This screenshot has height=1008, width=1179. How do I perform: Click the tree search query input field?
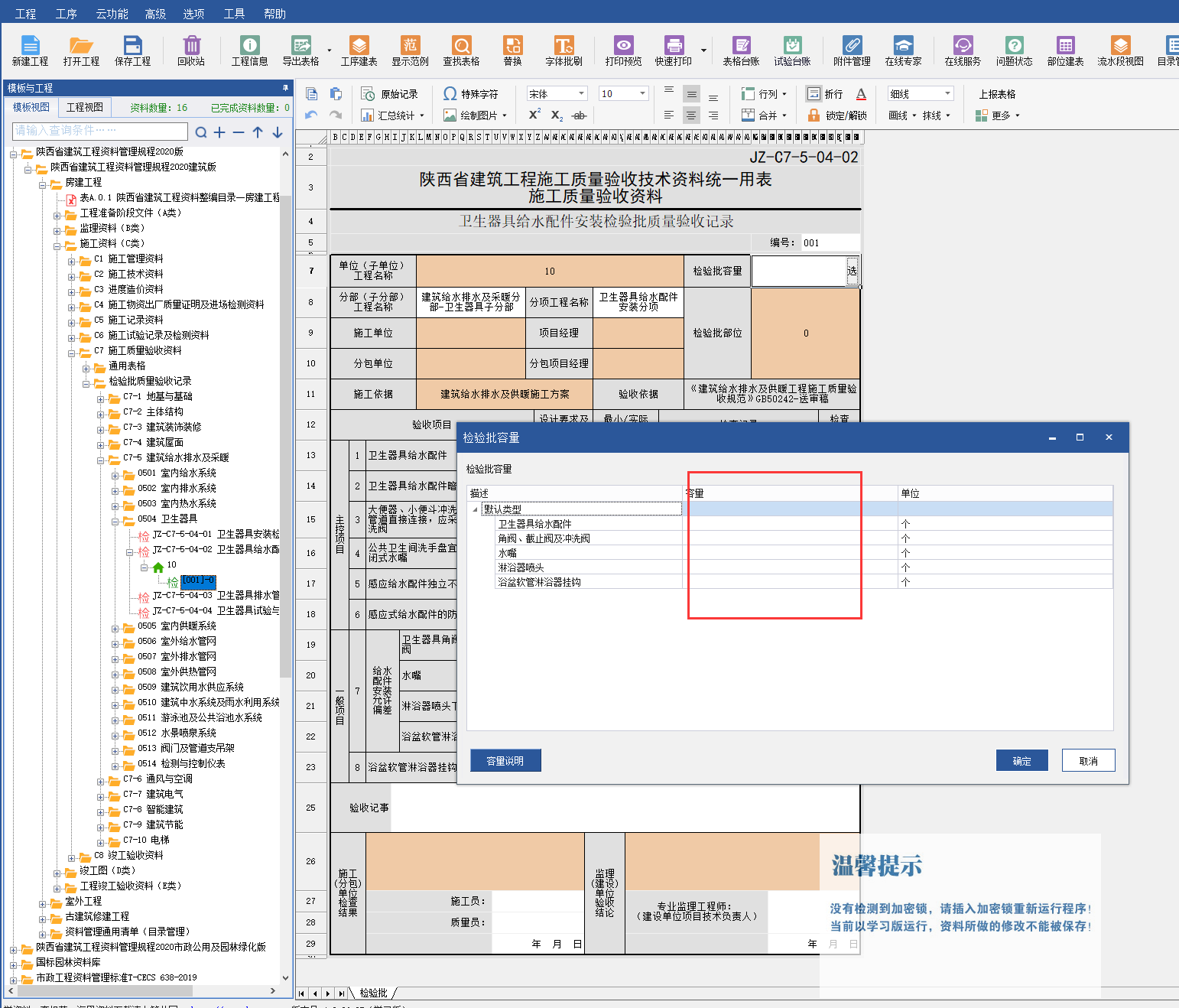pos(99,131)
